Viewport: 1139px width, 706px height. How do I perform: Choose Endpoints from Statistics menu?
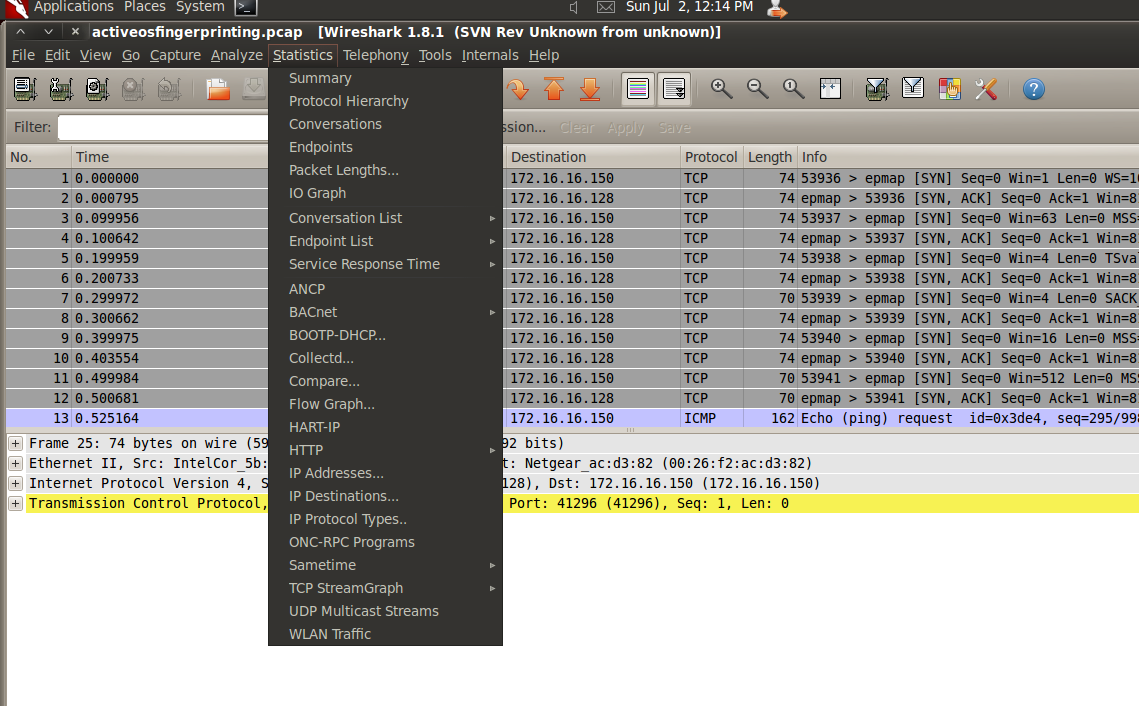(385, 147)
